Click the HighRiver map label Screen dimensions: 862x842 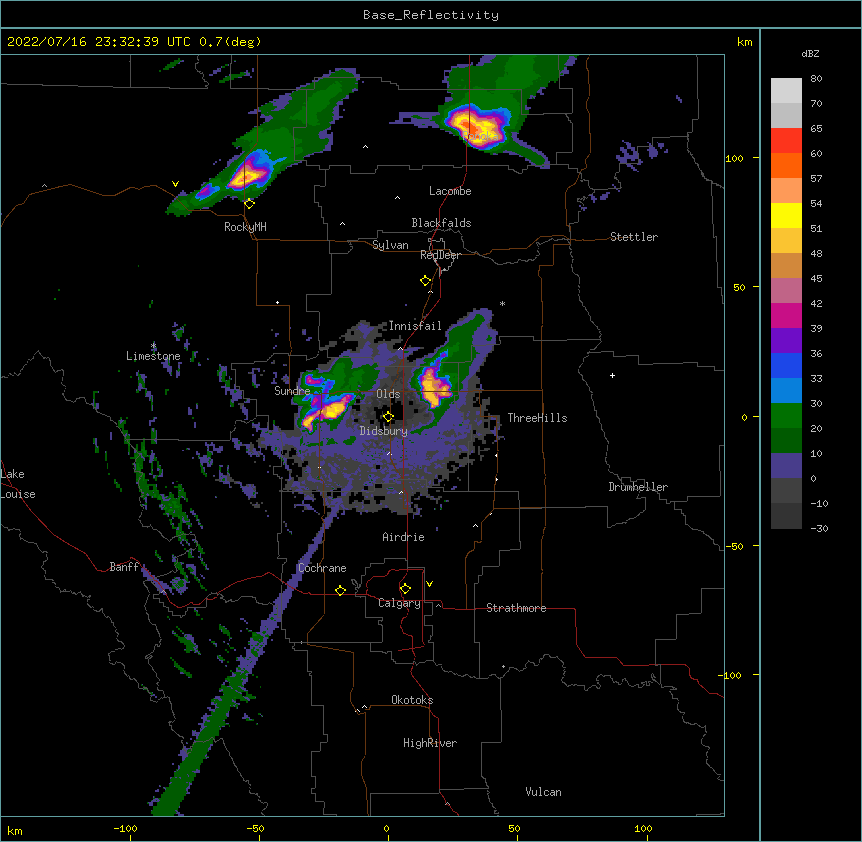tap(430, 743)
